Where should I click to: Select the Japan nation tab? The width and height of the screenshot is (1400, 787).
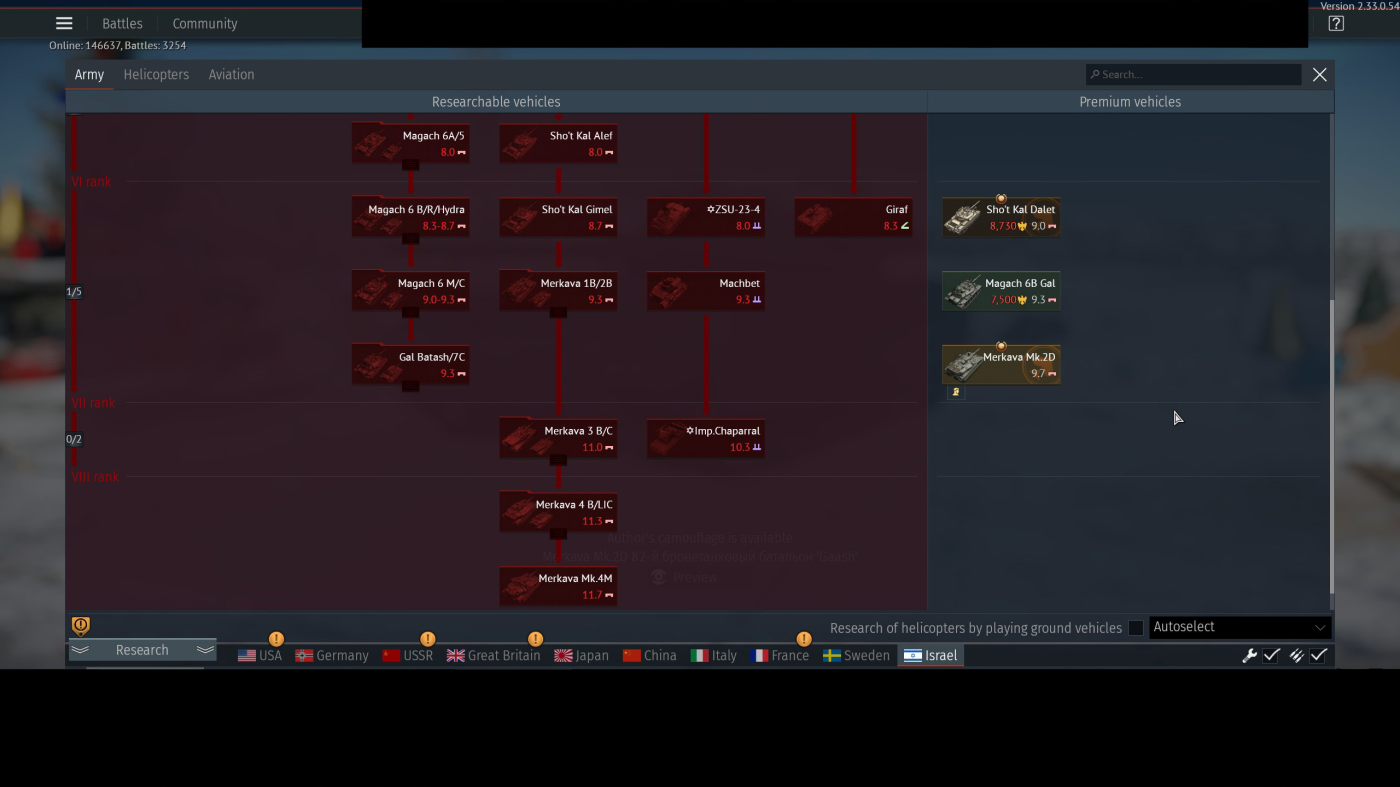(x=581, y=656)
